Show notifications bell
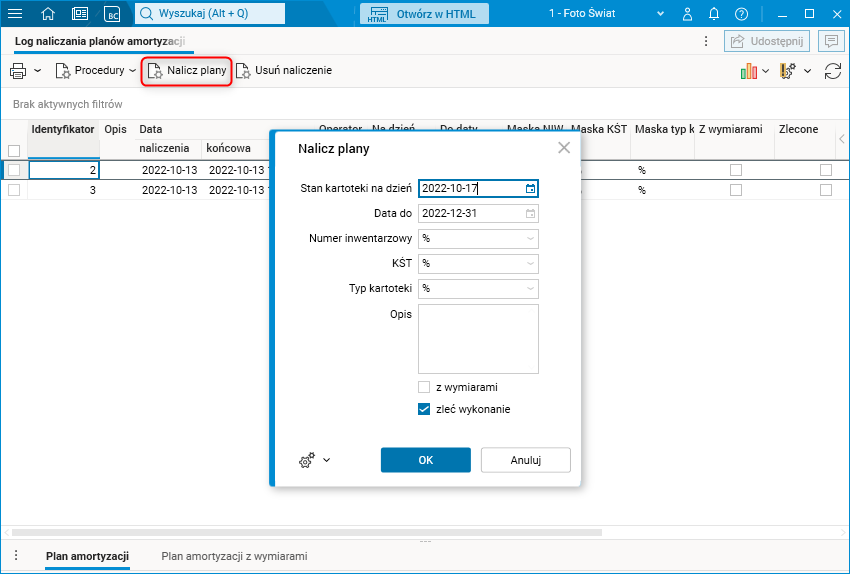Screen dimensions: 850x574 (714, 14)
